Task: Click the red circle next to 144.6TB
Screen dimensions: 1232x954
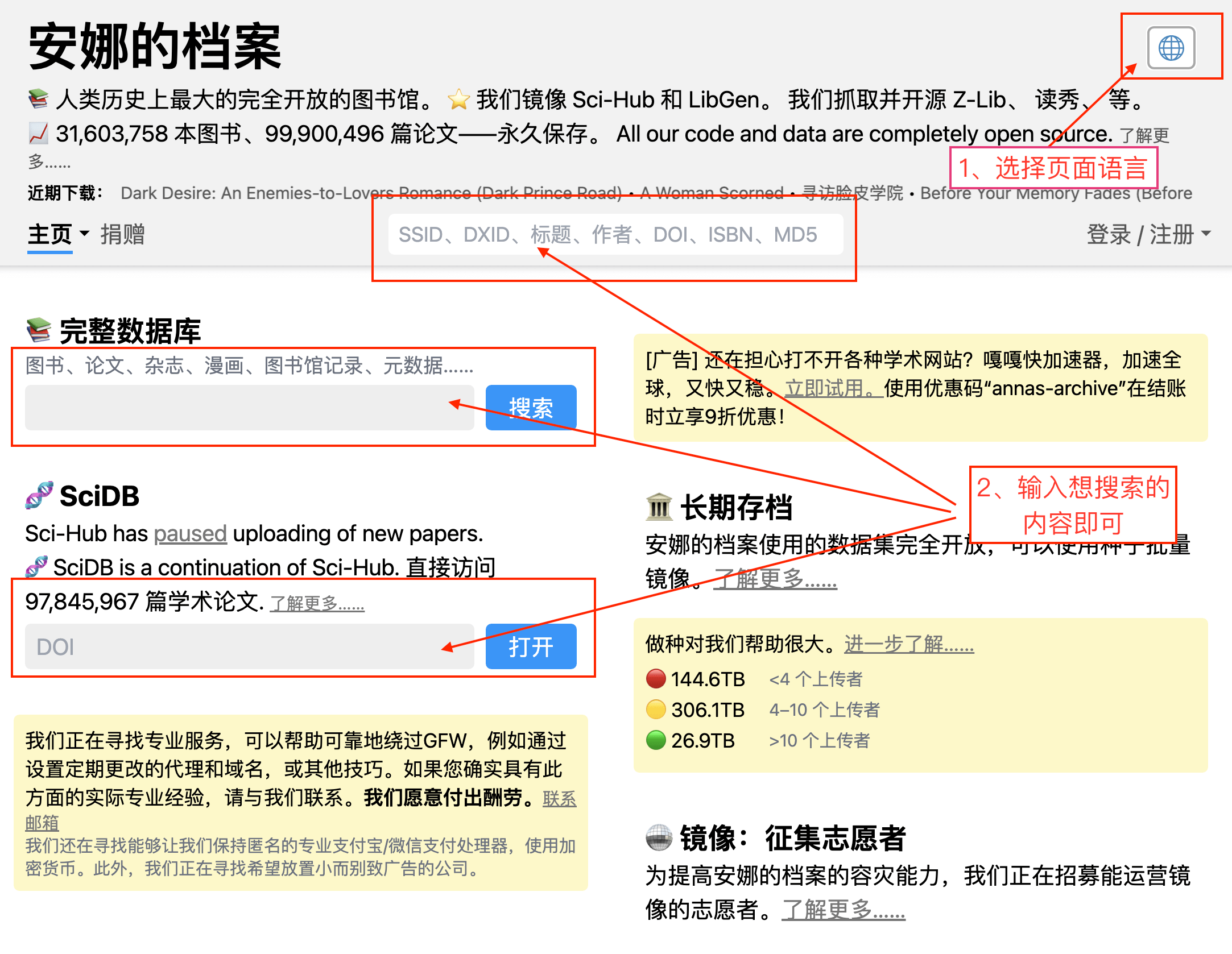Action: tap(656, 678)
